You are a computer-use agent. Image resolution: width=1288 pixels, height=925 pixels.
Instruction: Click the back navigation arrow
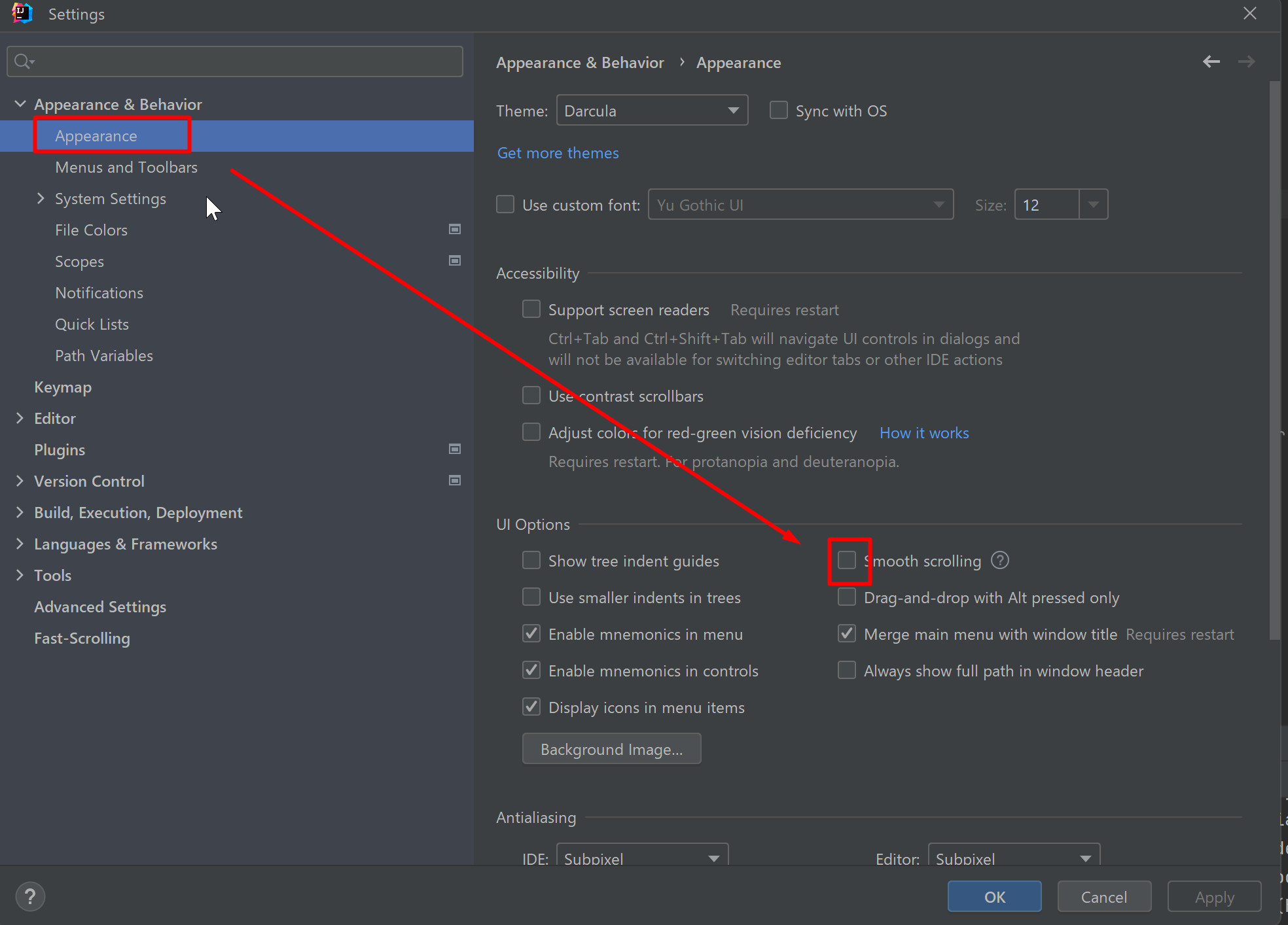(x=1211, y=61)
